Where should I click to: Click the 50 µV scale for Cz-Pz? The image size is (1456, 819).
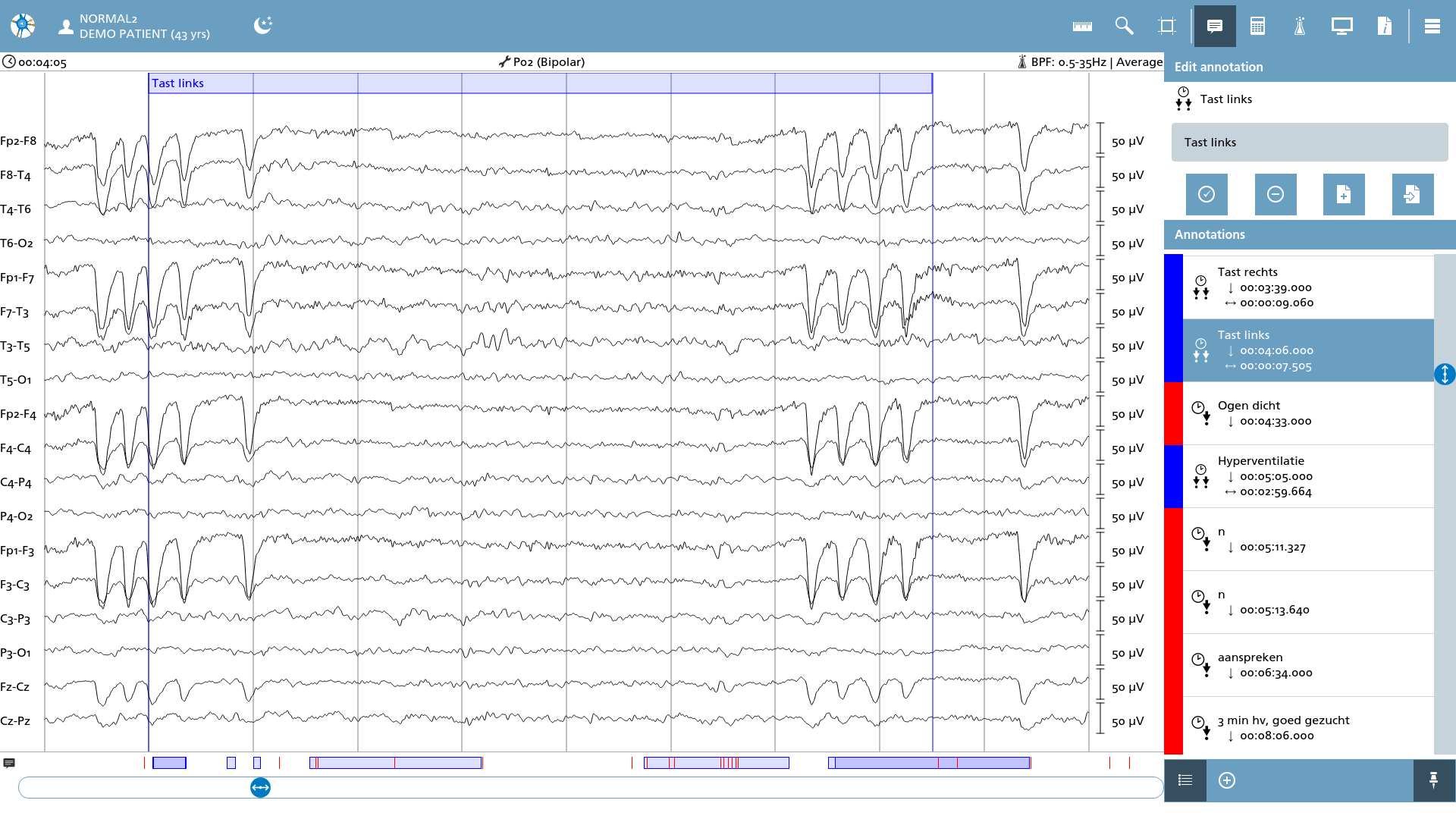pyautogui.click(x=1128, y=722)
